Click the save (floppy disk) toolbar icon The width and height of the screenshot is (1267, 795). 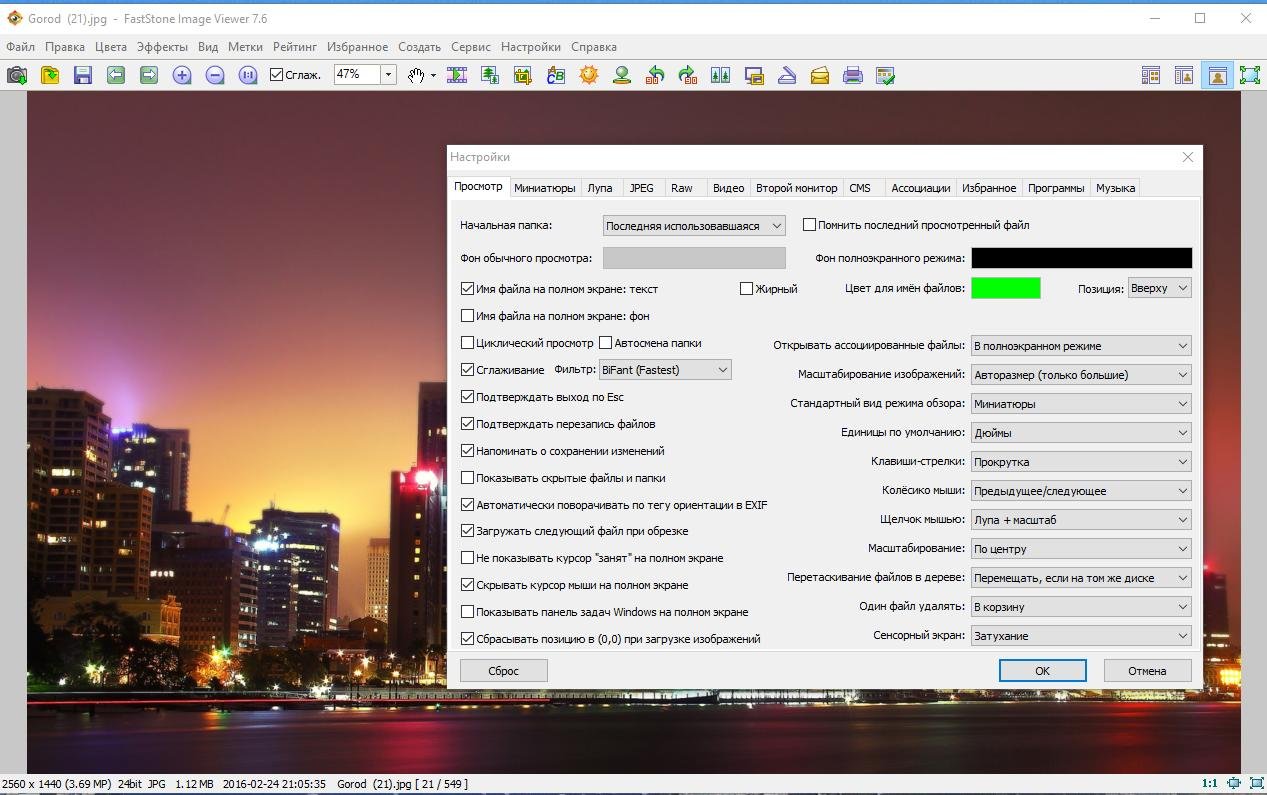pos(82,75)
